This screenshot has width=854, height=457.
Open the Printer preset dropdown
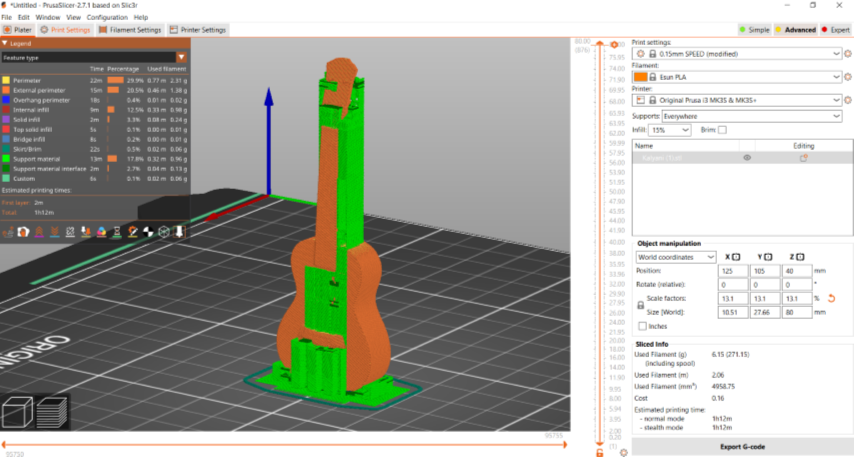click(737, 100)
